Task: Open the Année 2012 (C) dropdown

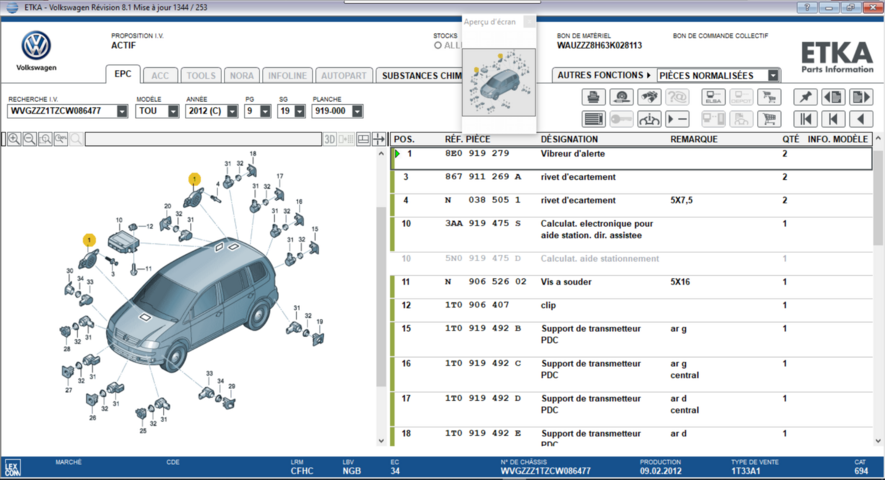Action: pyautogui.click(x=232, y=111)
